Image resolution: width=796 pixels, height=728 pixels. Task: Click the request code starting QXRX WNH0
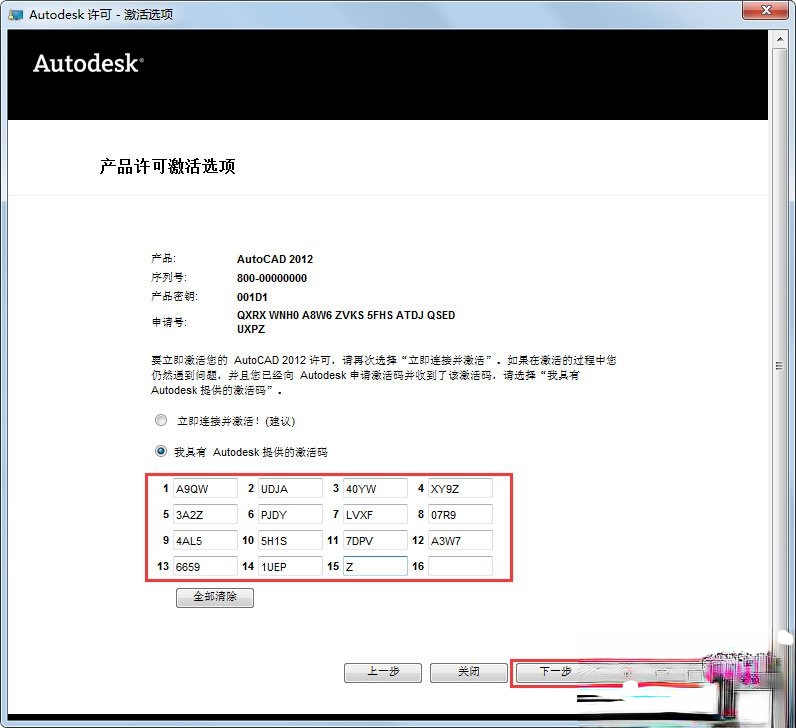[346, 322]
